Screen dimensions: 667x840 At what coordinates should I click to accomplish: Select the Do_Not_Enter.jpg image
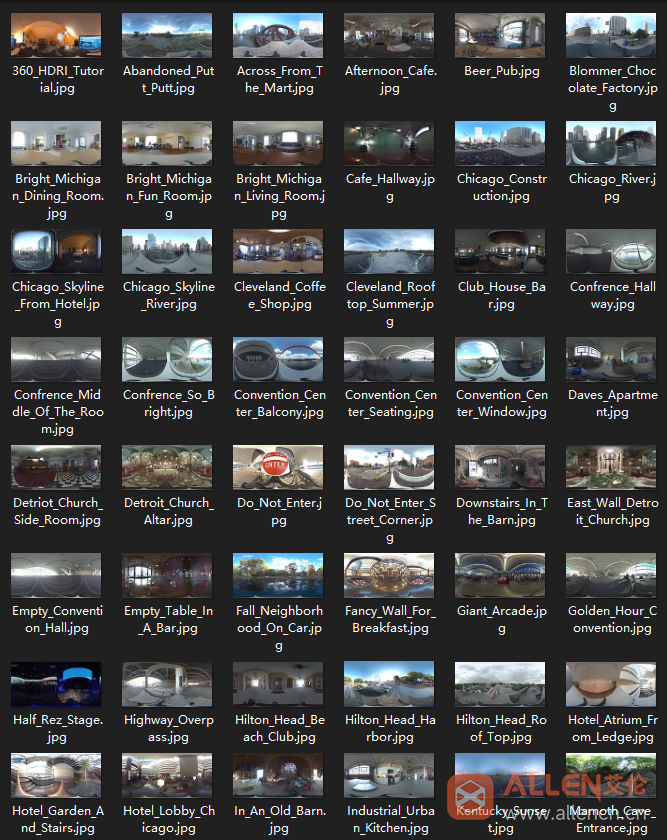point(278,468)
